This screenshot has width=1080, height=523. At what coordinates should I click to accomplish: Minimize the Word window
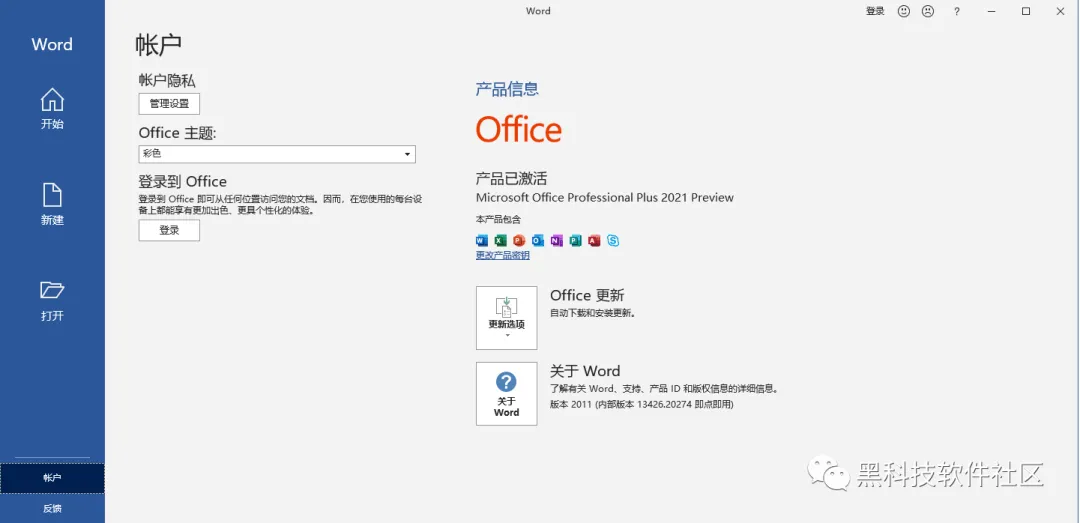[992, 11]
